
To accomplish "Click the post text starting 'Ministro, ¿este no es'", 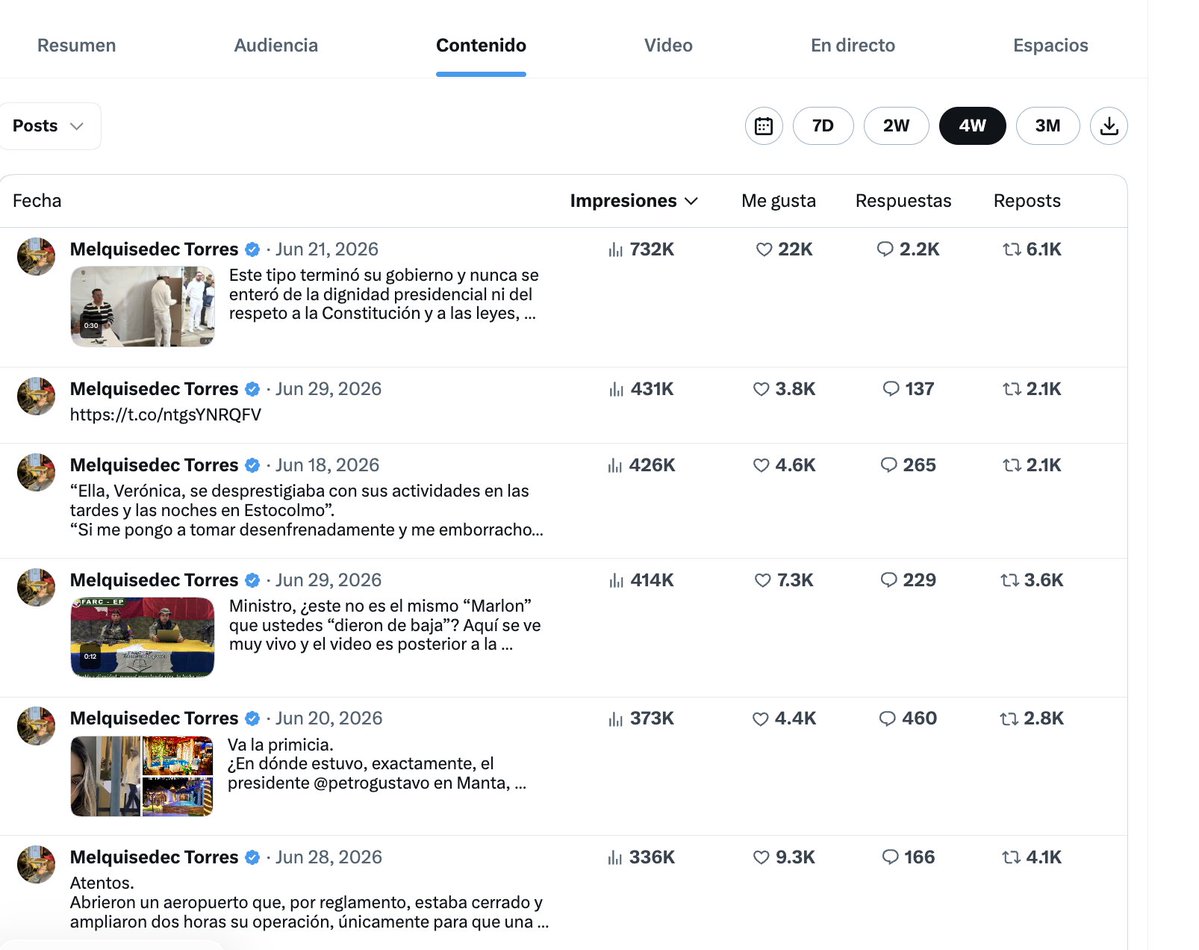I will pos(385,625).
